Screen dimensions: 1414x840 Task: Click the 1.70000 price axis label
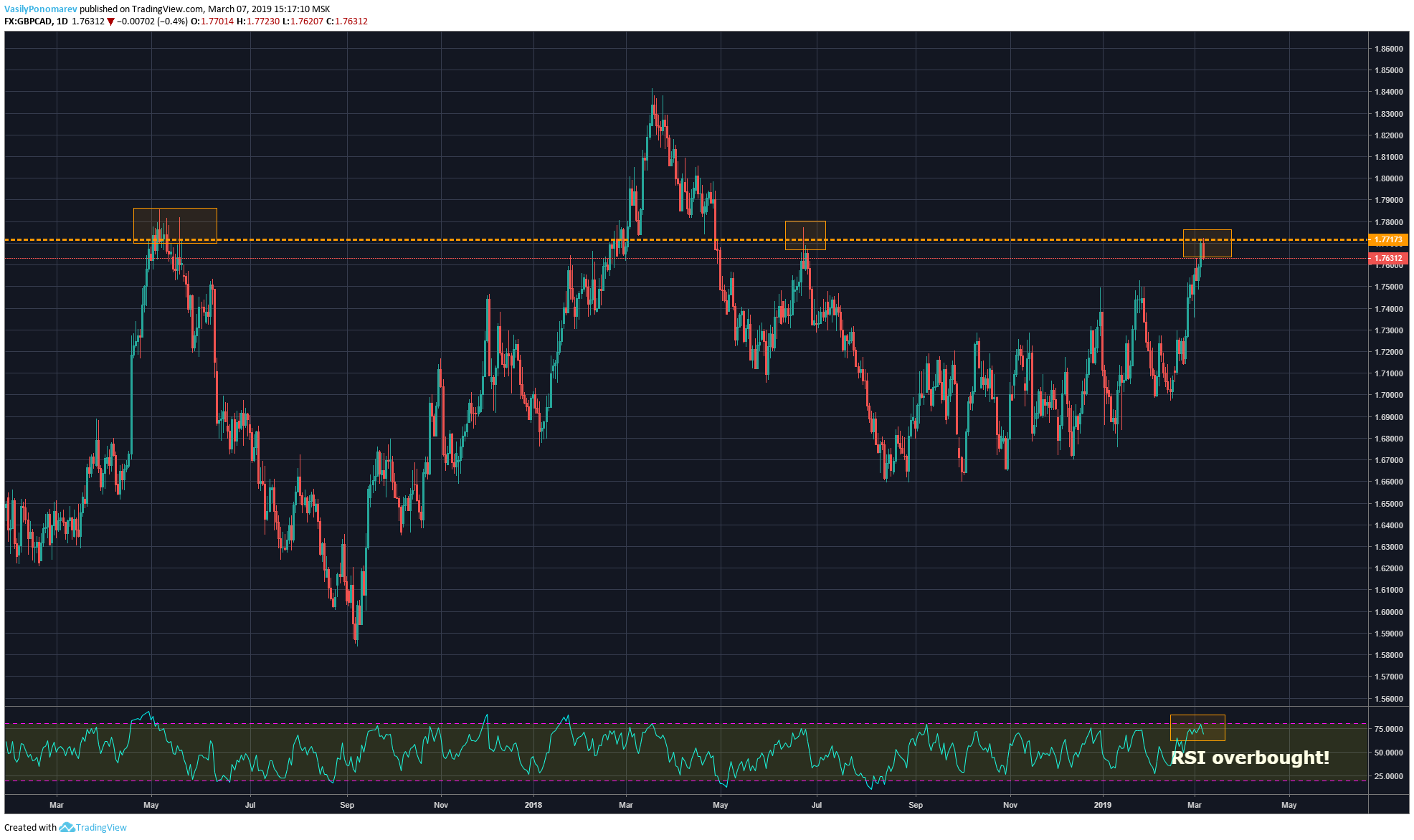(x=1388, y=395)
